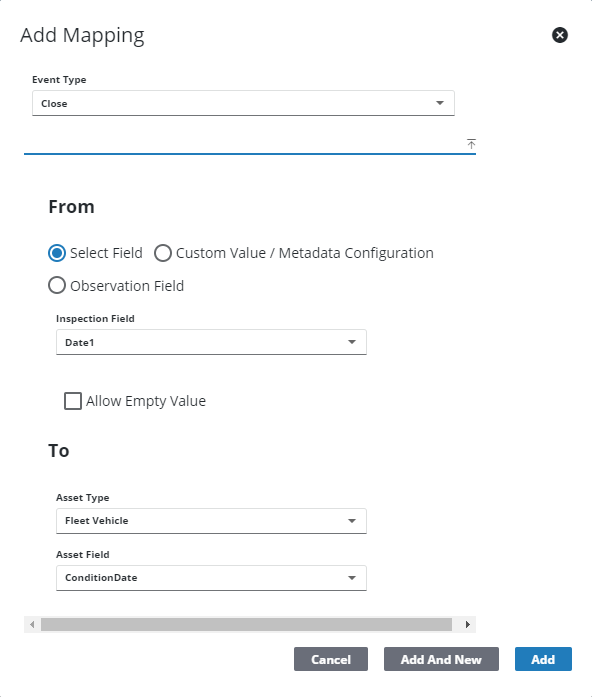Screen dimensions: 592x697
Task: Click the Add And New button
Action: 441,659
